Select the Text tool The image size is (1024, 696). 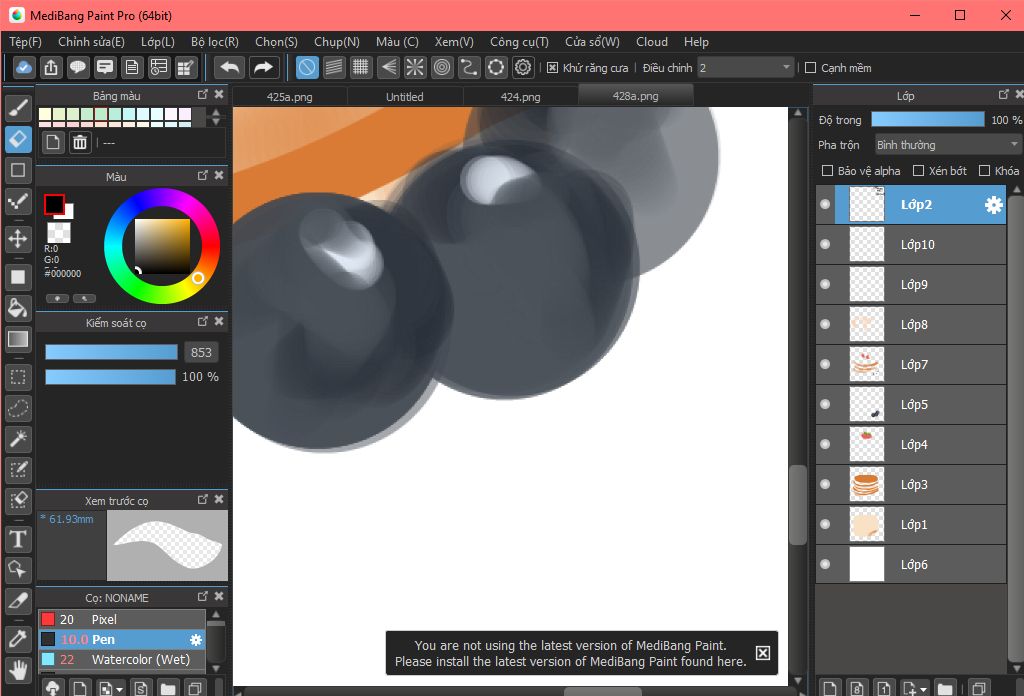(18, 539)
